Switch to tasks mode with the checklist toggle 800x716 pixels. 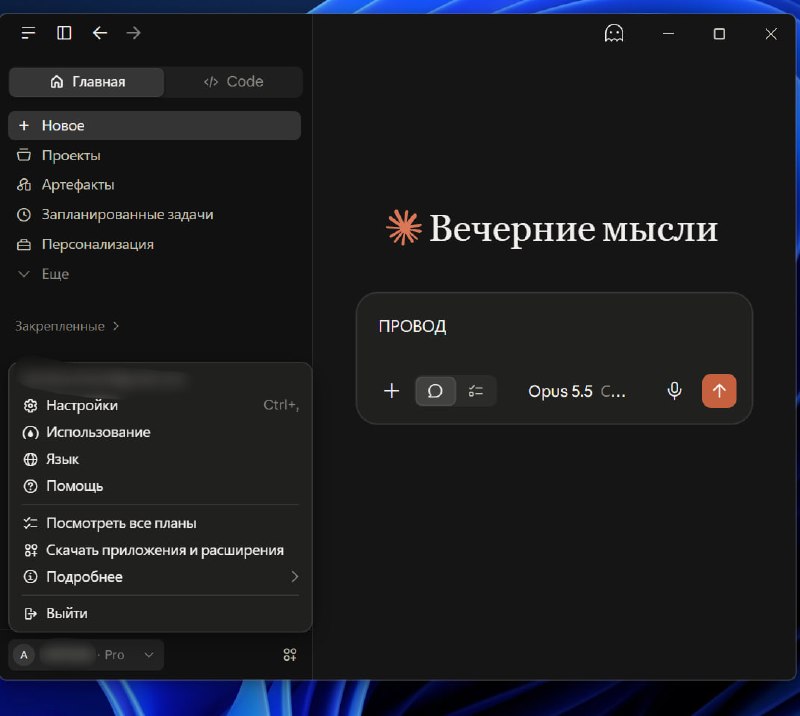[476, 391]
